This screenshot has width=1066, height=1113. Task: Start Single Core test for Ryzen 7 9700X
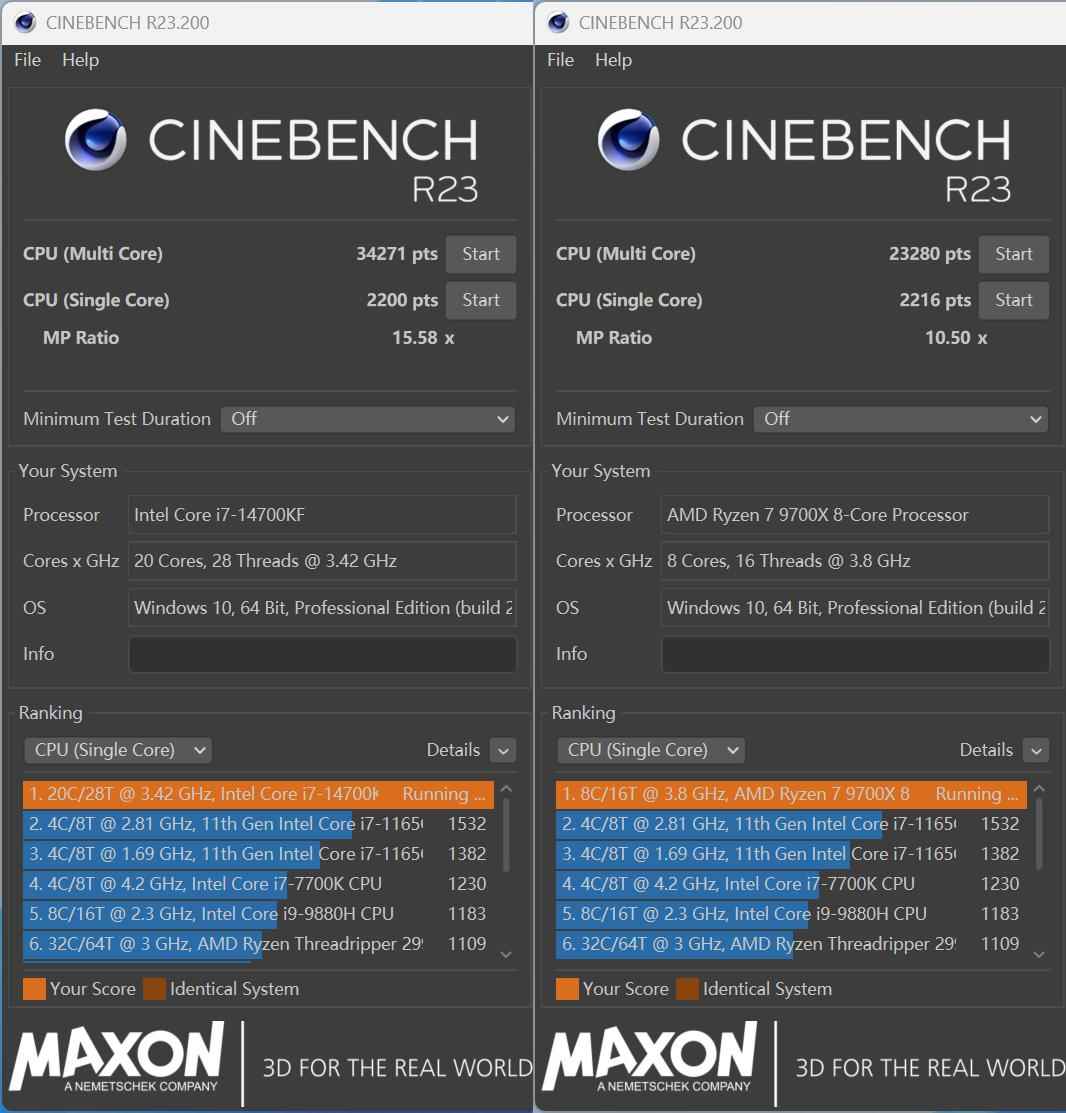(1013, 300)
